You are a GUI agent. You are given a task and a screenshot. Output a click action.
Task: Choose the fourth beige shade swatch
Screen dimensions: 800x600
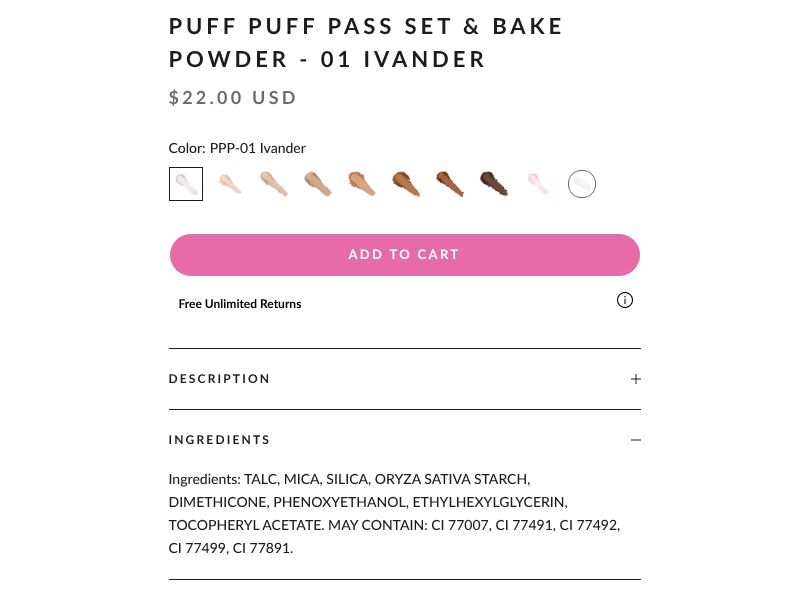[318, 183]
